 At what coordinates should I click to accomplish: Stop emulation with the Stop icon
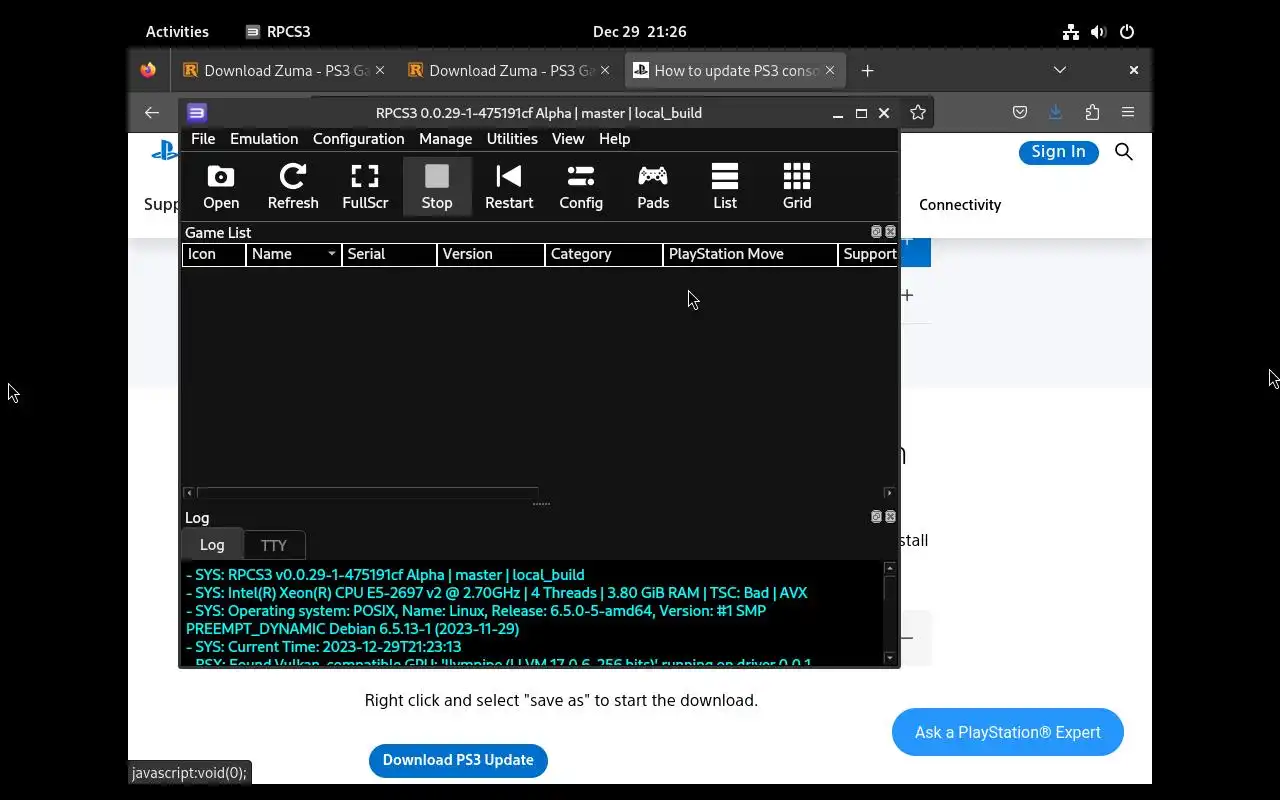point(437,187)
